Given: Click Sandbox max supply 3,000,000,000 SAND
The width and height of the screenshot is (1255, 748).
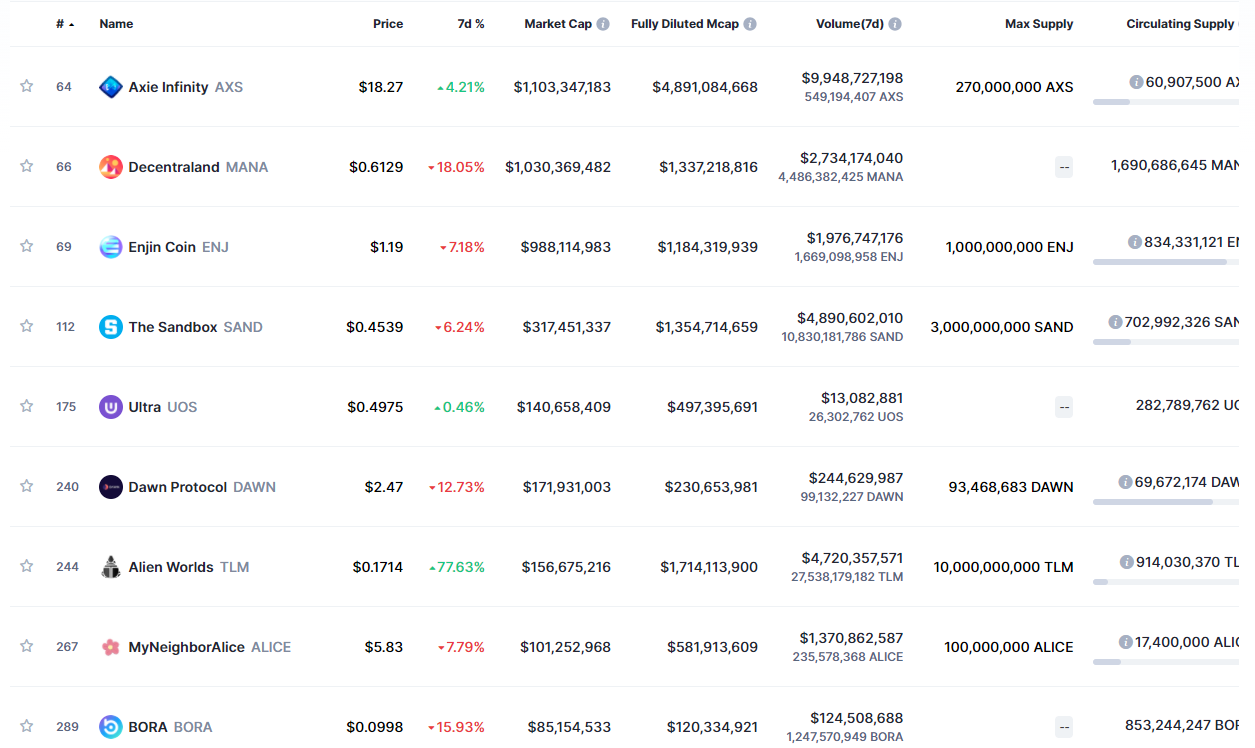Looking at the screenshot, I should (1002, 327).
